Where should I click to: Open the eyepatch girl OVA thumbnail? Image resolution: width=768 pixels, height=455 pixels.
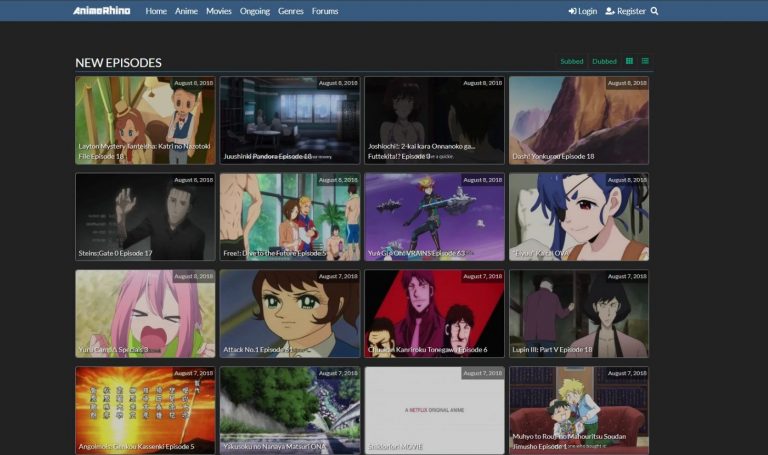579,216
